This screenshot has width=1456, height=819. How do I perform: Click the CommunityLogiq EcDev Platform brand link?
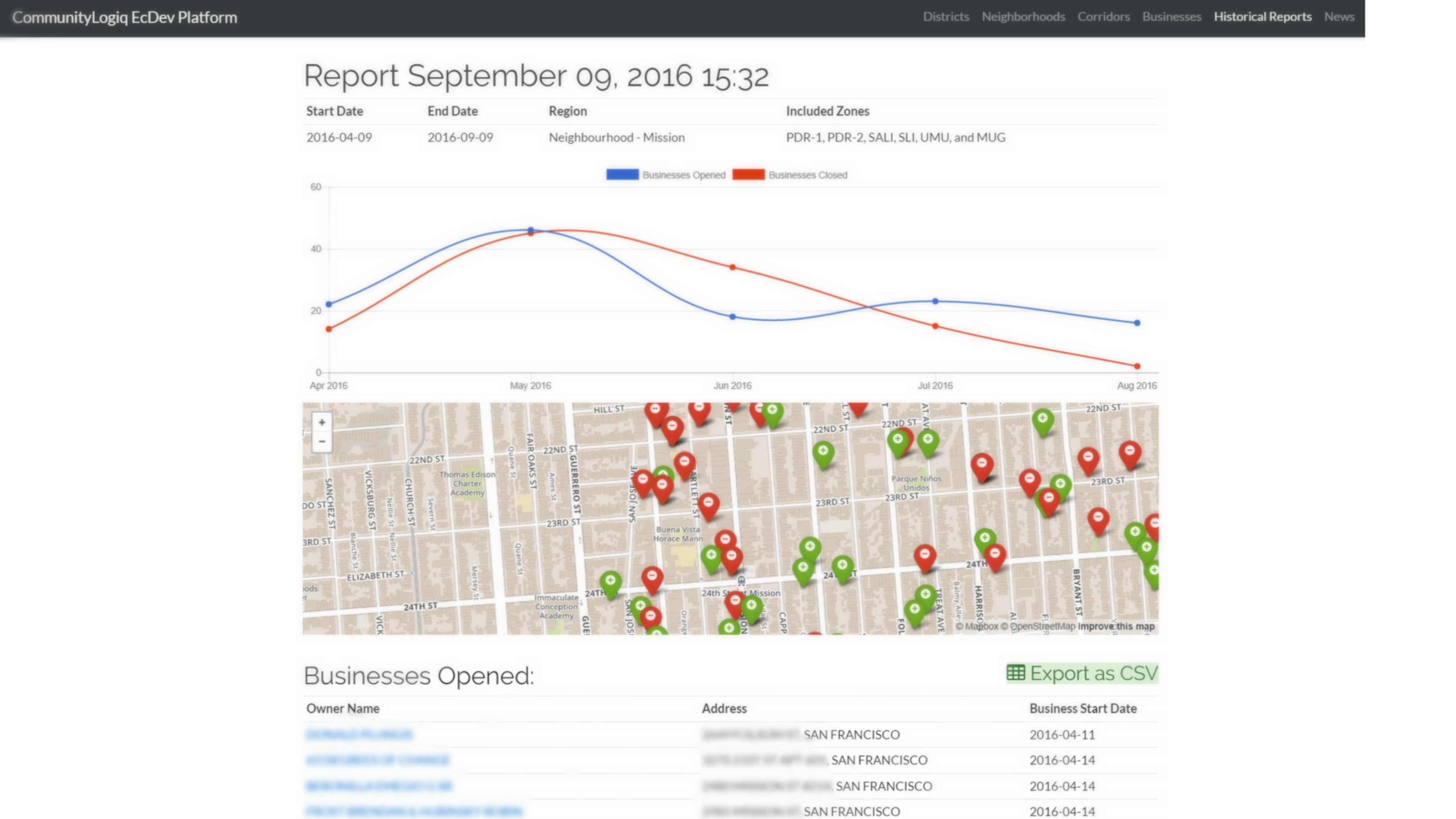tap(125, 18)
